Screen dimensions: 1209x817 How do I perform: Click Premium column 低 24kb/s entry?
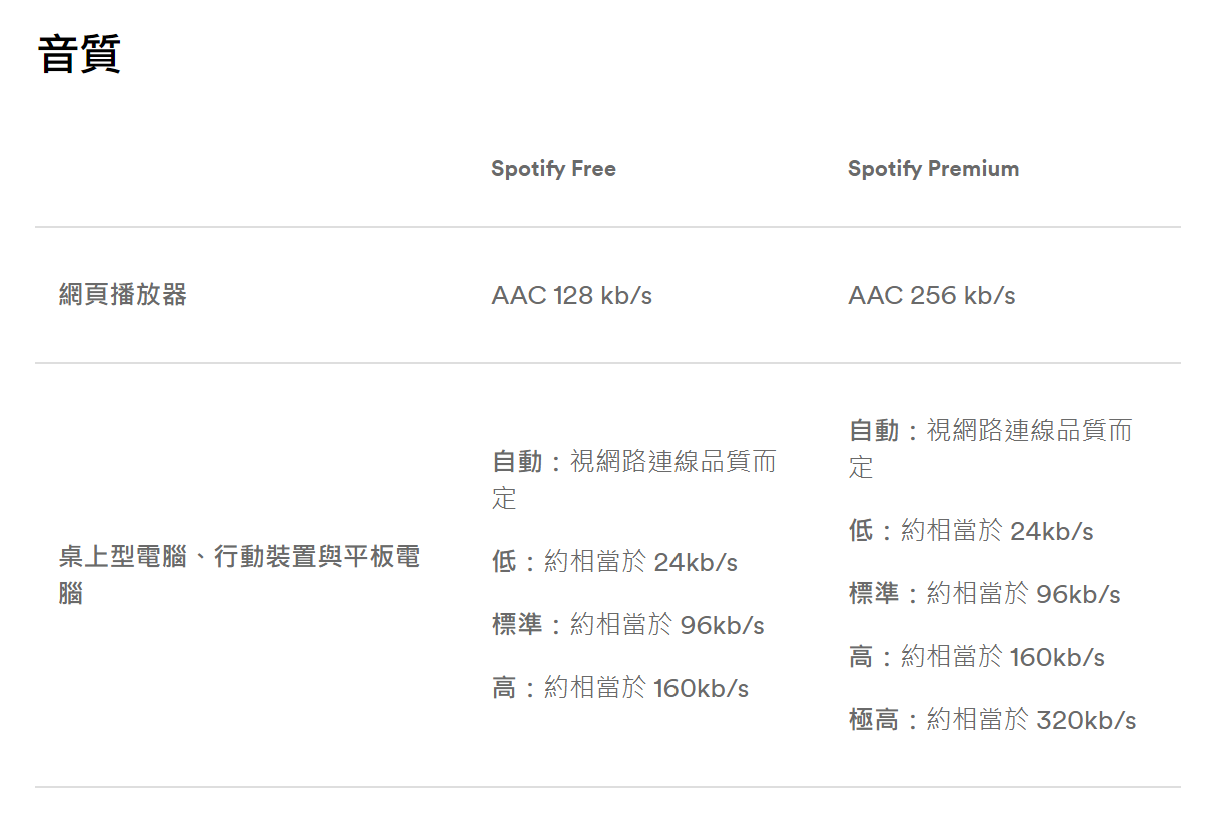coord(971,531)
